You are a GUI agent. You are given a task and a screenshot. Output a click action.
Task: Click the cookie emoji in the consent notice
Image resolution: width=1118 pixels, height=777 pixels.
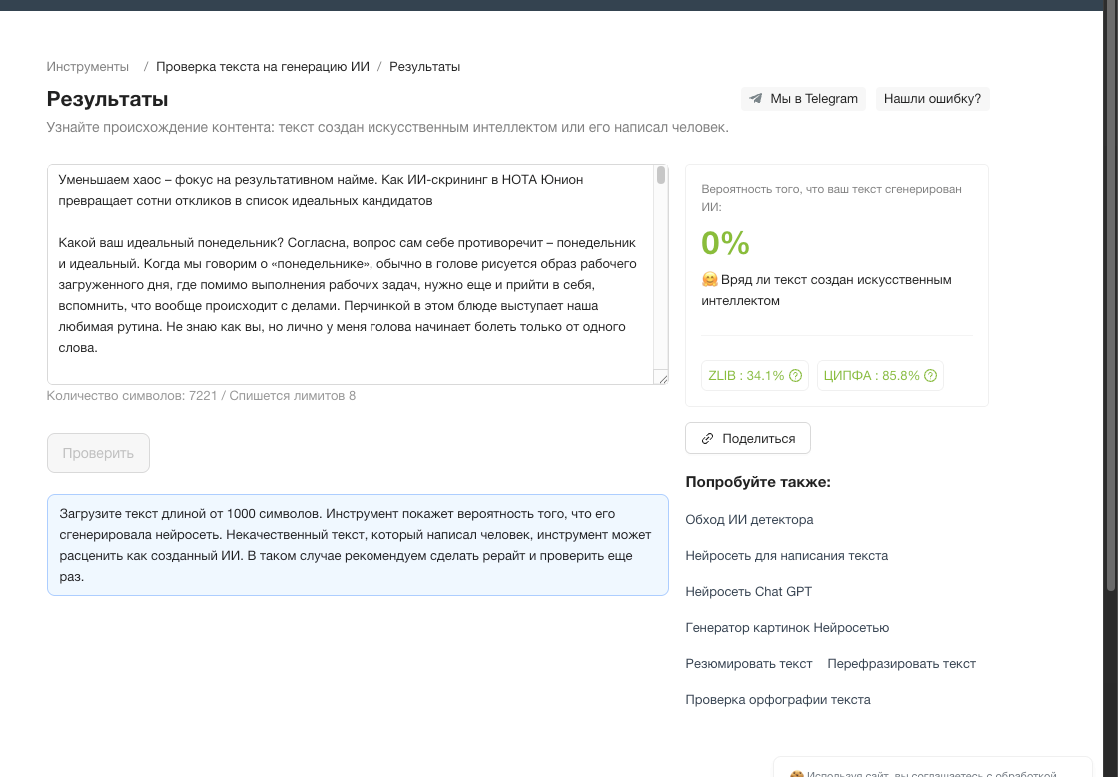(796, 773)
